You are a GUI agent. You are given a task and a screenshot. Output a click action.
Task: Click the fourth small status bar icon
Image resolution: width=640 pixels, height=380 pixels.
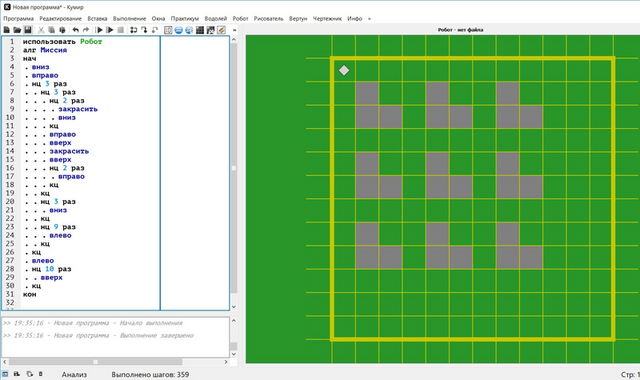(40, 374)
